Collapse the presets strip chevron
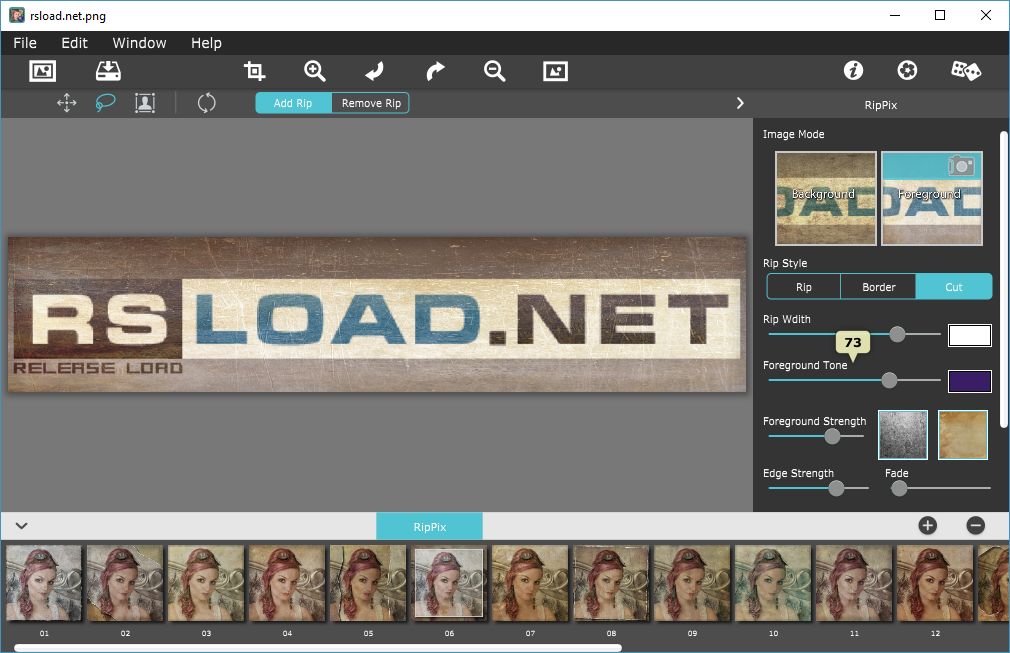Viewport: 1010px width, 653px height. click(21, 526)
